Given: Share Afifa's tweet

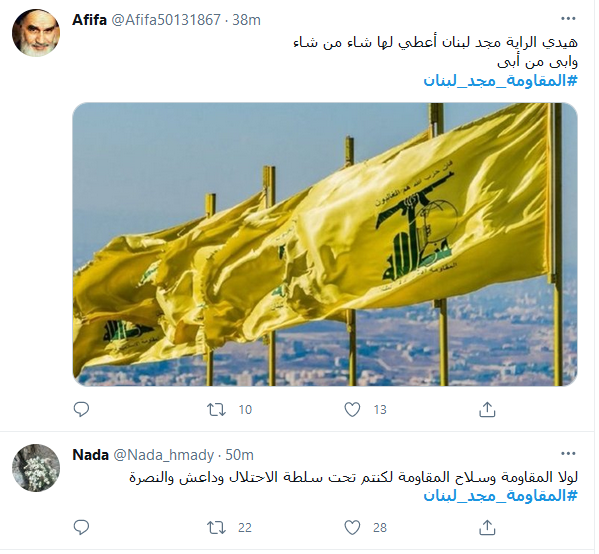Looking at the screenshot, I should 487,409.
